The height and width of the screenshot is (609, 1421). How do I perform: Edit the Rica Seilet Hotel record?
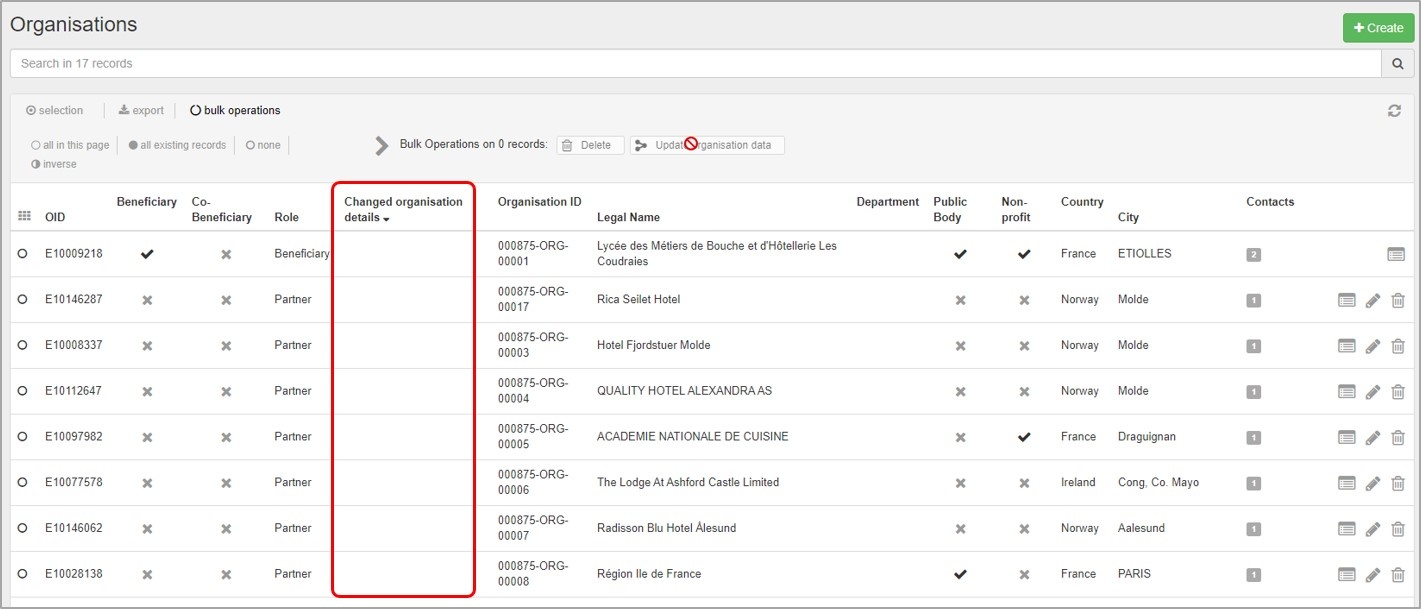coord(1373,300)
